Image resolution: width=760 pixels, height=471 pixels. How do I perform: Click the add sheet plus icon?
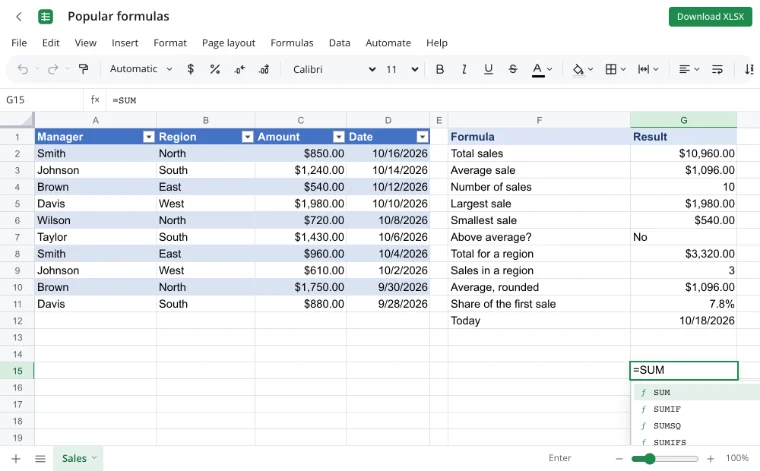(16, 458)
